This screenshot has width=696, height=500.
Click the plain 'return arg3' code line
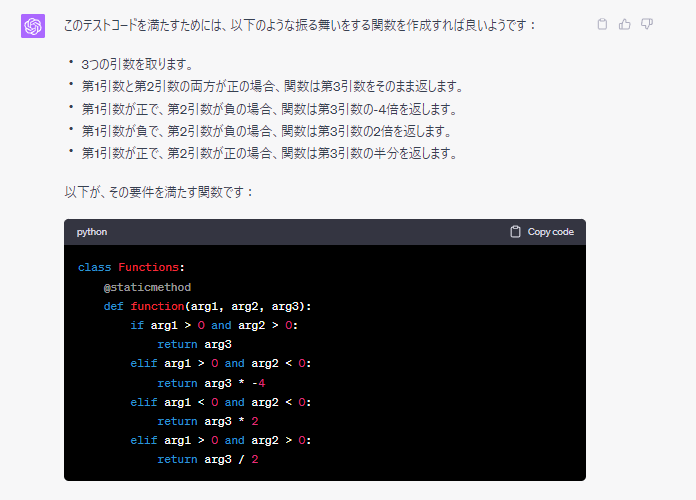pos(194,345)
